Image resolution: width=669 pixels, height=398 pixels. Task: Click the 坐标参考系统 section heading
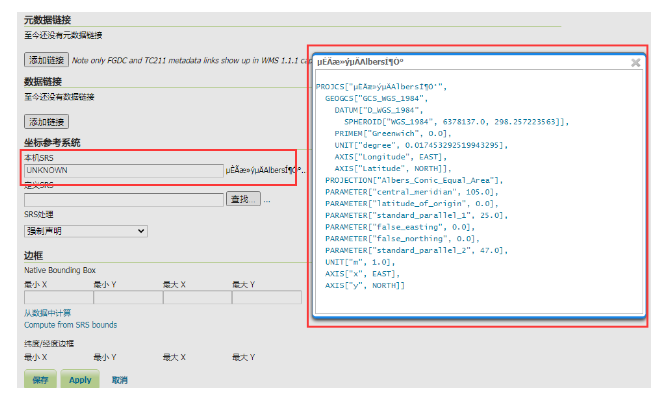52,142
